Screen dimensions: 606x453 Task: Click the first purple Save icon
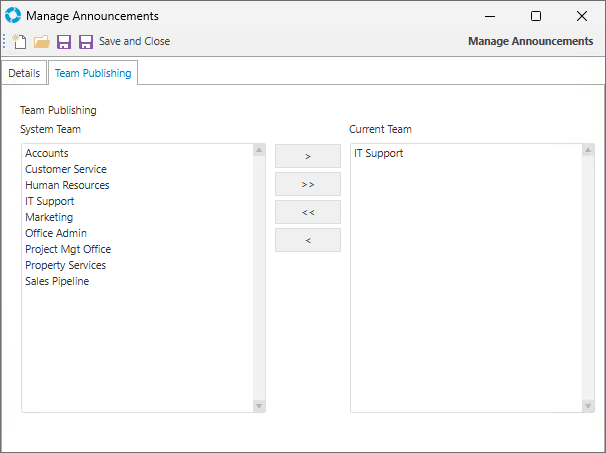click(64, 41)
